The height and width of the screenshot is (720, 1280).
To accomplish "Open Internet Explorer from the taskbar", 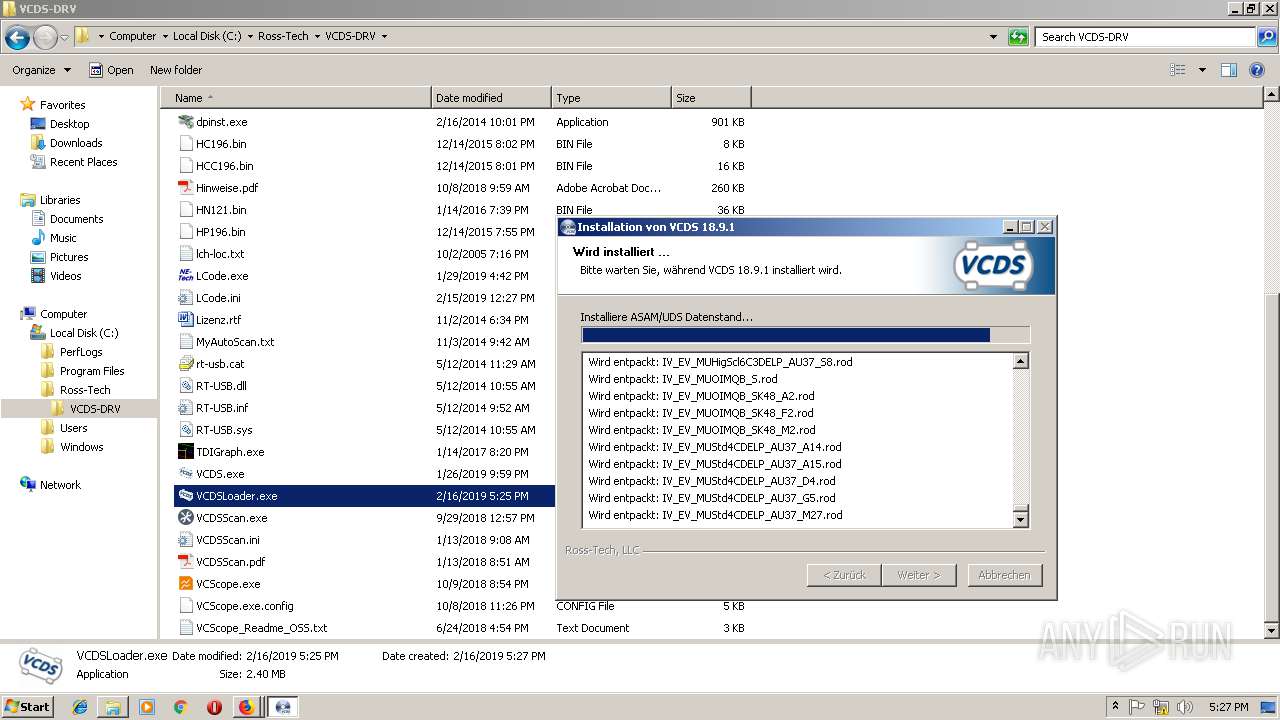I will click(80, 707).
